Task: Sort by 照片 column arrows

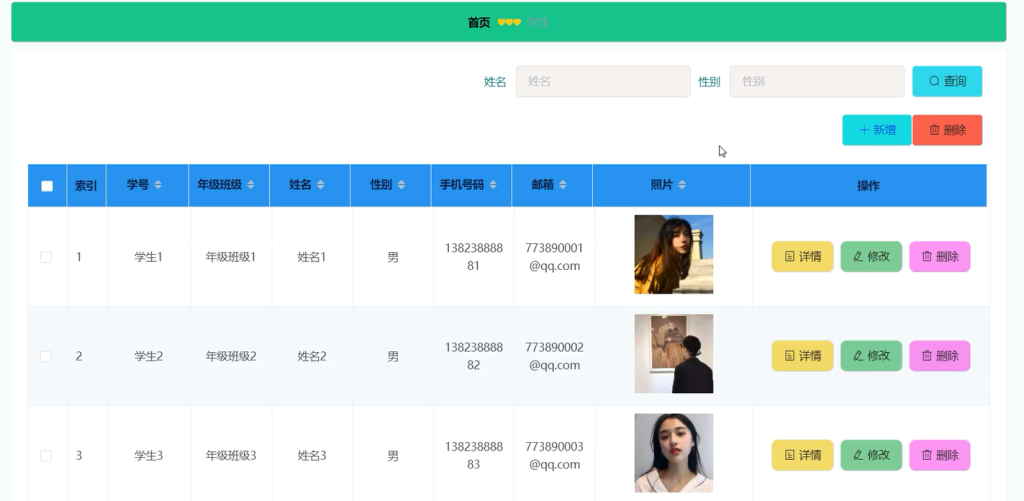Action: click(682, 185)
